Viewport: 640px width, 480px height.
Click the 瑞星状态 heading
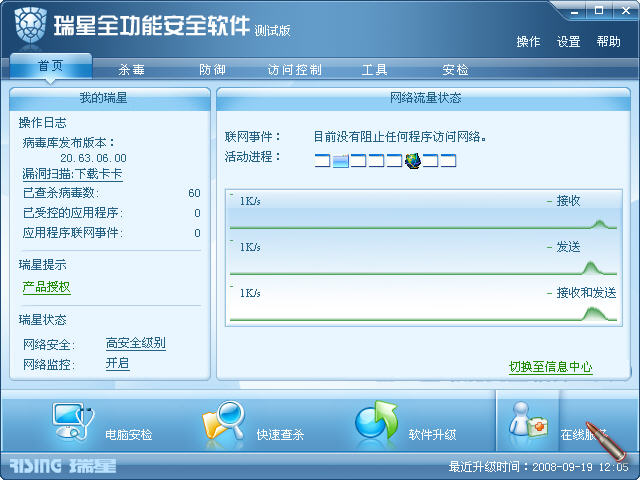pos(42,320)
